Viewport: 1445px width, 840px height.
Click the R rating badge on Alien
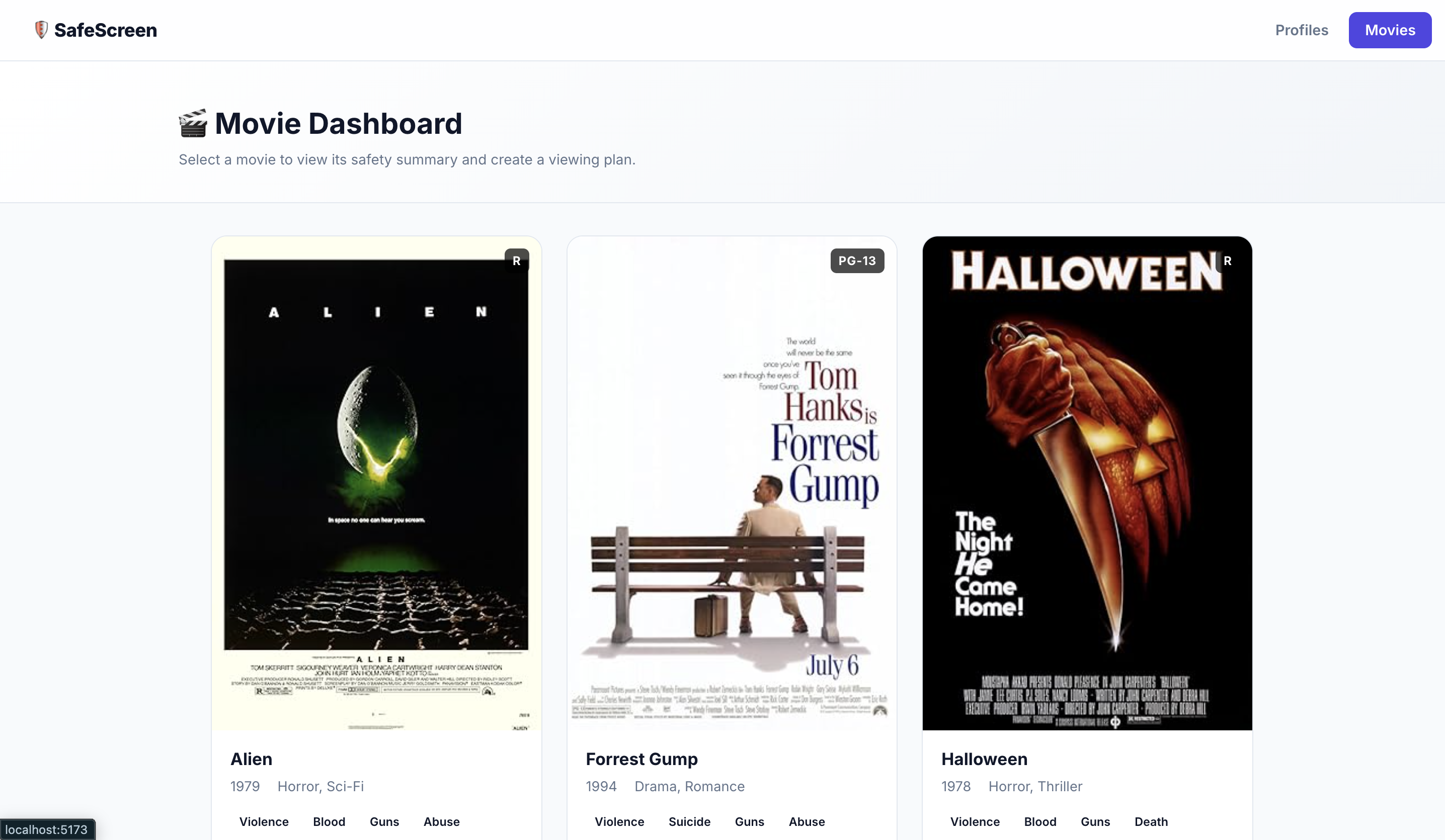[516, 261]
